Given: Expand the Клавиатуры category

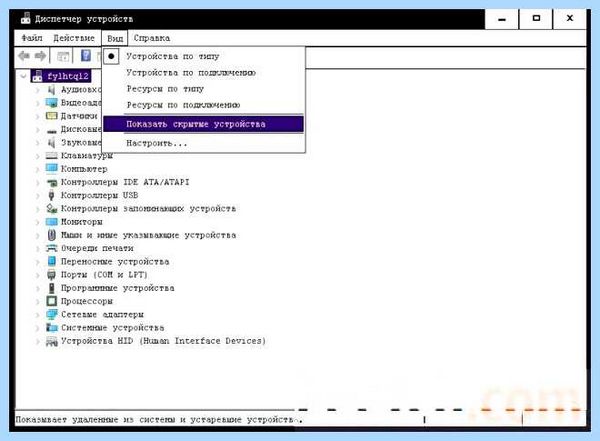Looking at the screenshot, I should click(x=38, y=156).
